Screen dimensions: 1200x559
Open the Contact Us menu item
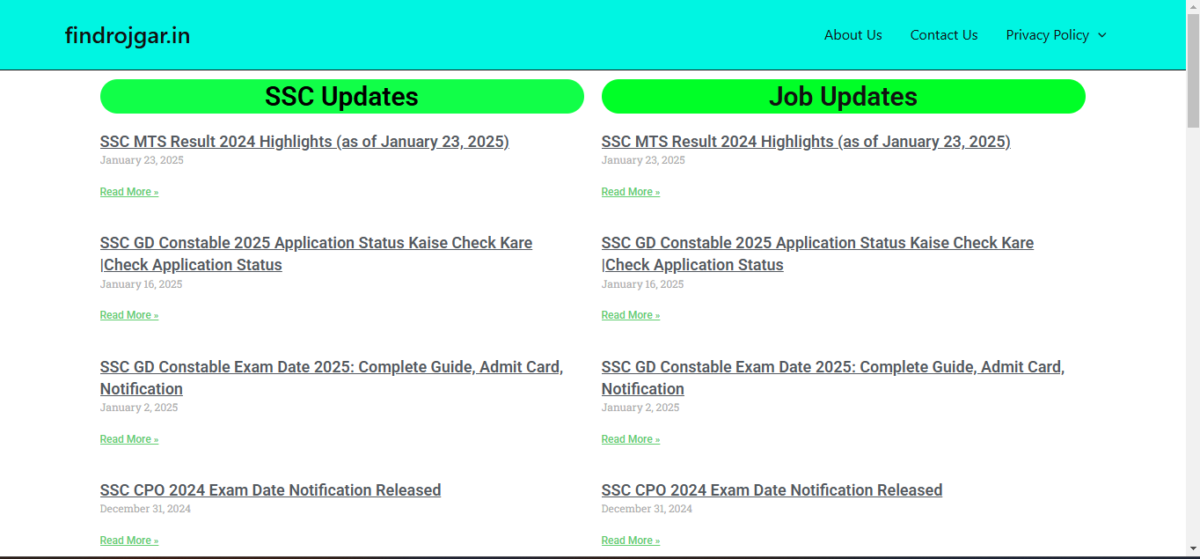point(944,35)
